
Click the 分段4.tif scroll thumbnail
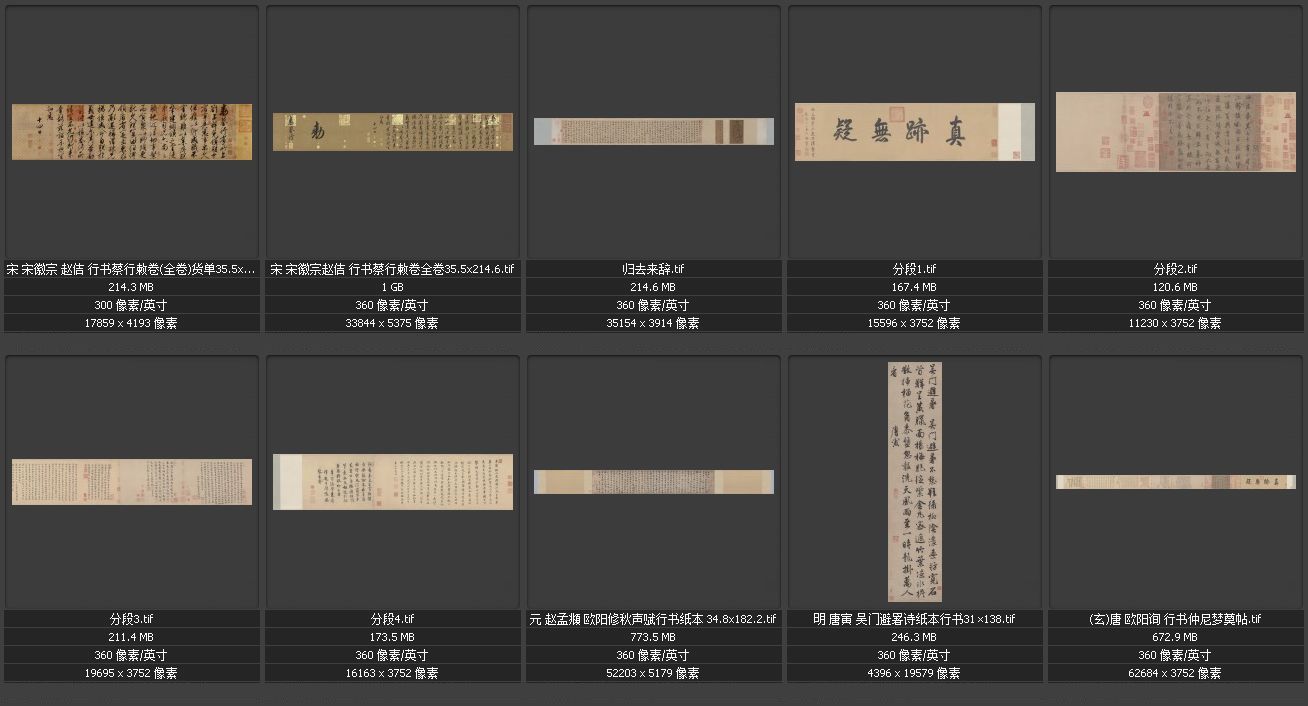(x=393, y=482)
